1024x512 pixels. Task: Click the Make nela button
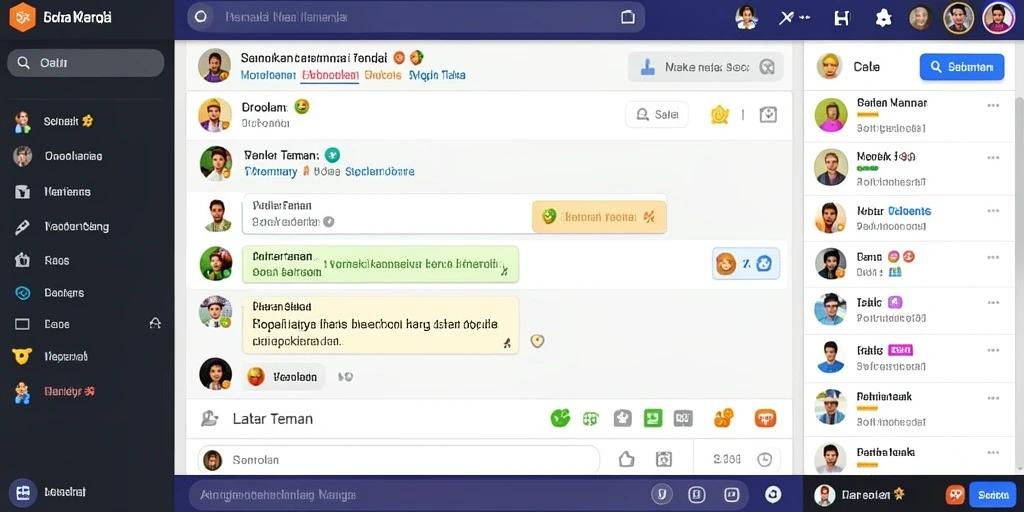pos(705,67)
